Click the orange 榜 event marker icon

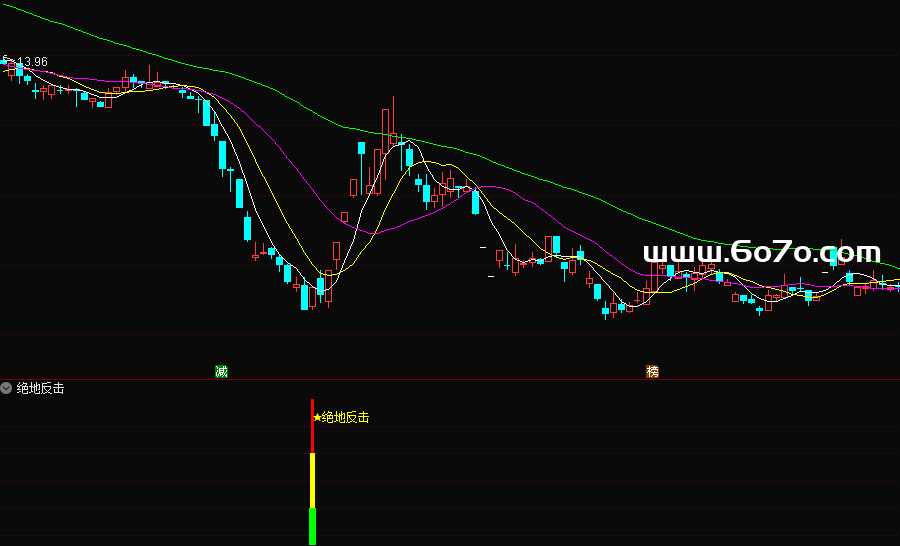click(x=653, y=372)
